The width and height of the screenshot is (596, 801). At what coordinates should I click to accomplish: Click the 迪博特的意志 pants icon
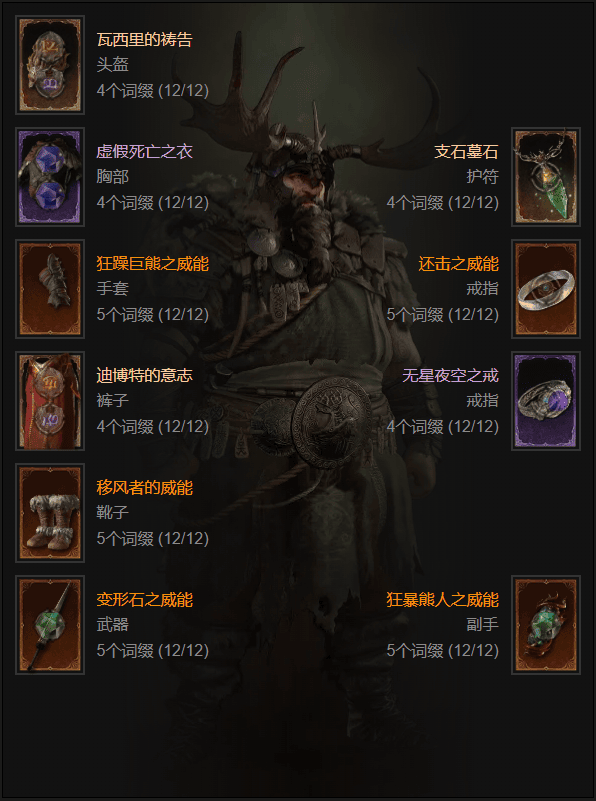(50, 401)
